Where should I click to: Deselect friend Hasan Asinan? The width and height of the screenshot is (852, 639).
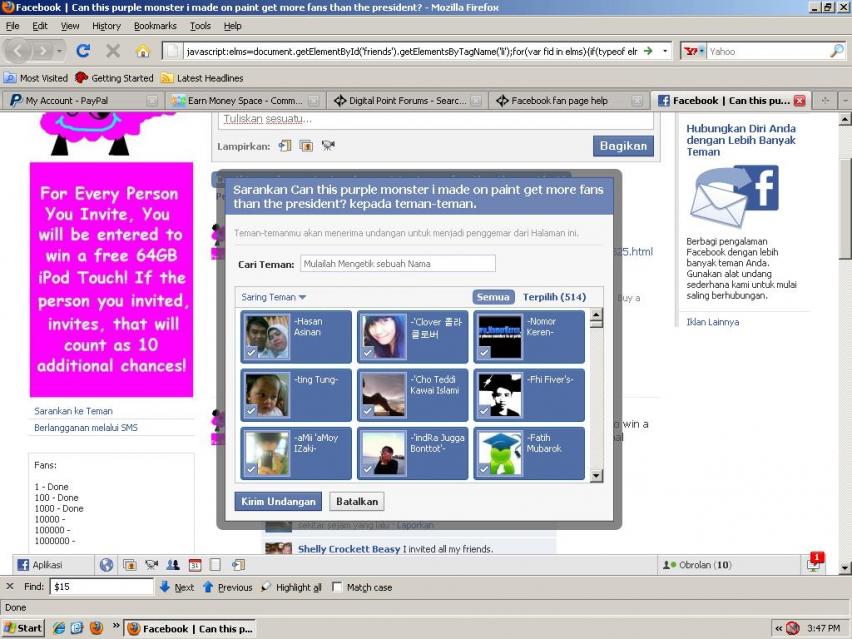coord(296,337)
